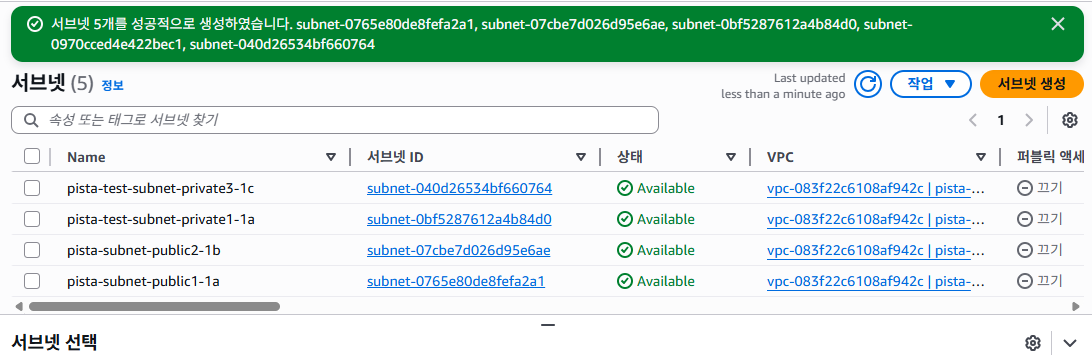The height and width of the screenshot is (364, 1092).
Task: Refresh the subnet list
Action: (x=868, y=84)
